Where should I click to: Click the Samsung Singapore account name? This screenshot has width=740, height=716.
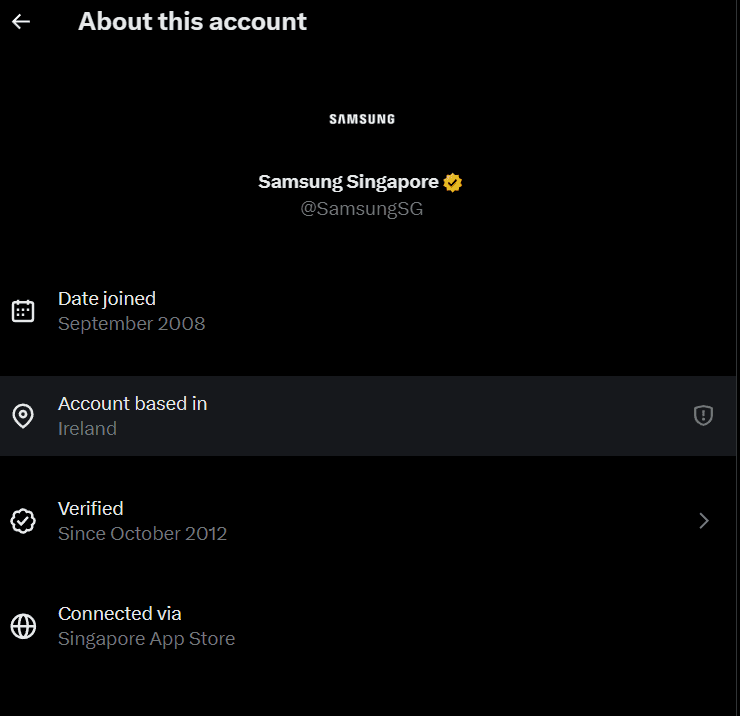[x=348, y=182]
